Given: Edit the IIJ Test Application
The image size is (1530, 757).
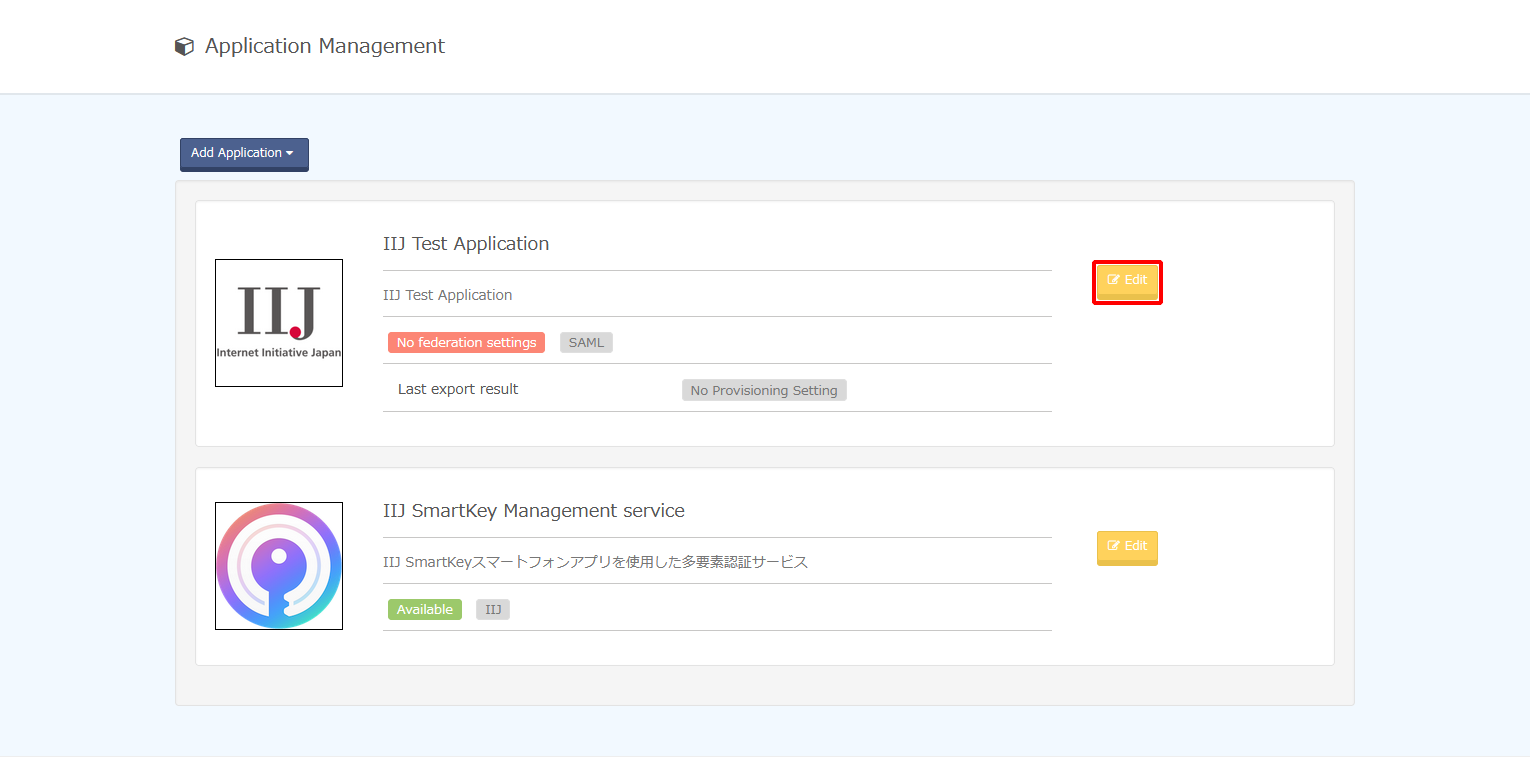Looking at the screenshot, I should click(x=1127, y=281).
